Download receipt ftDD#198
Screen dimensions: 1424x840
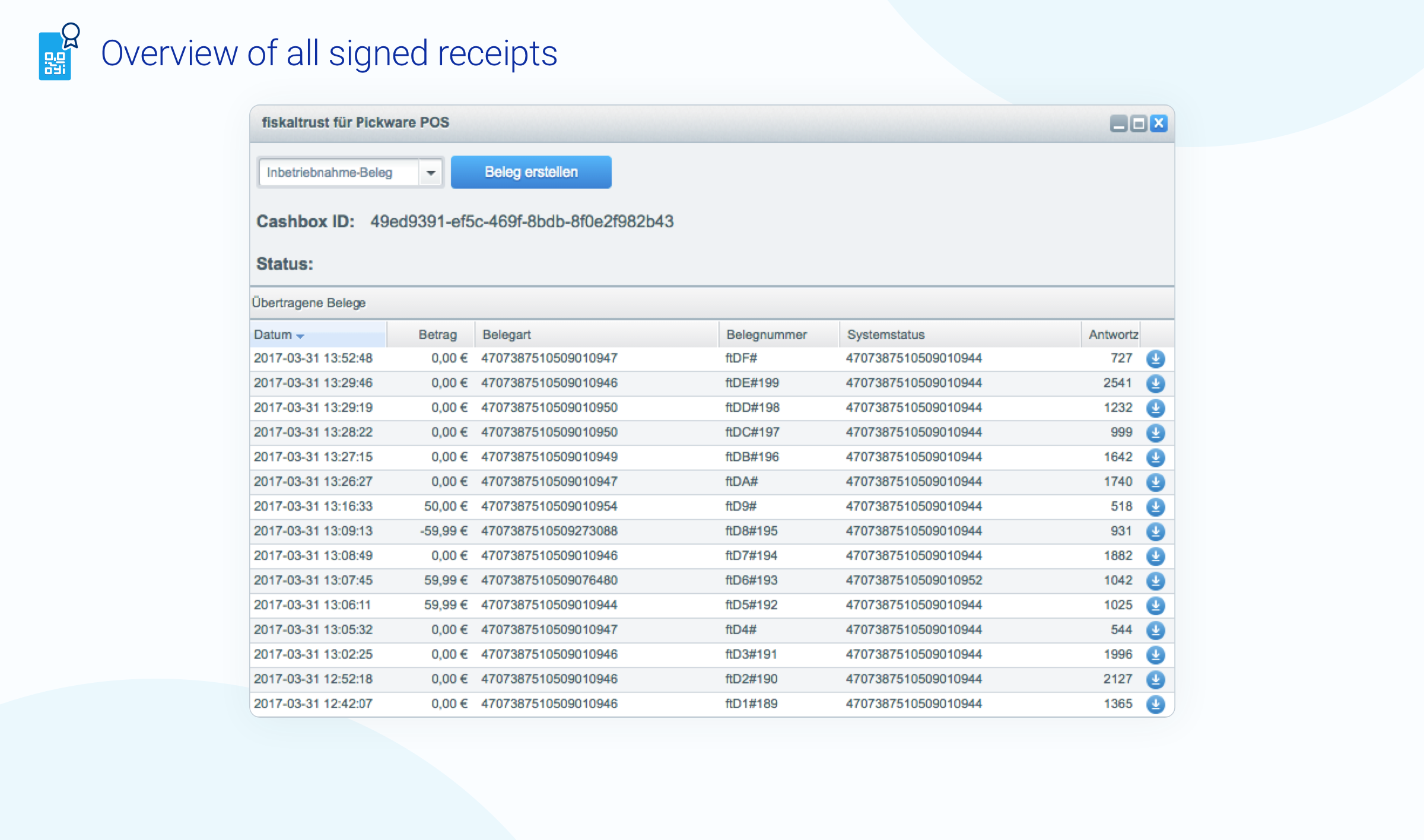coord(1155,408)
